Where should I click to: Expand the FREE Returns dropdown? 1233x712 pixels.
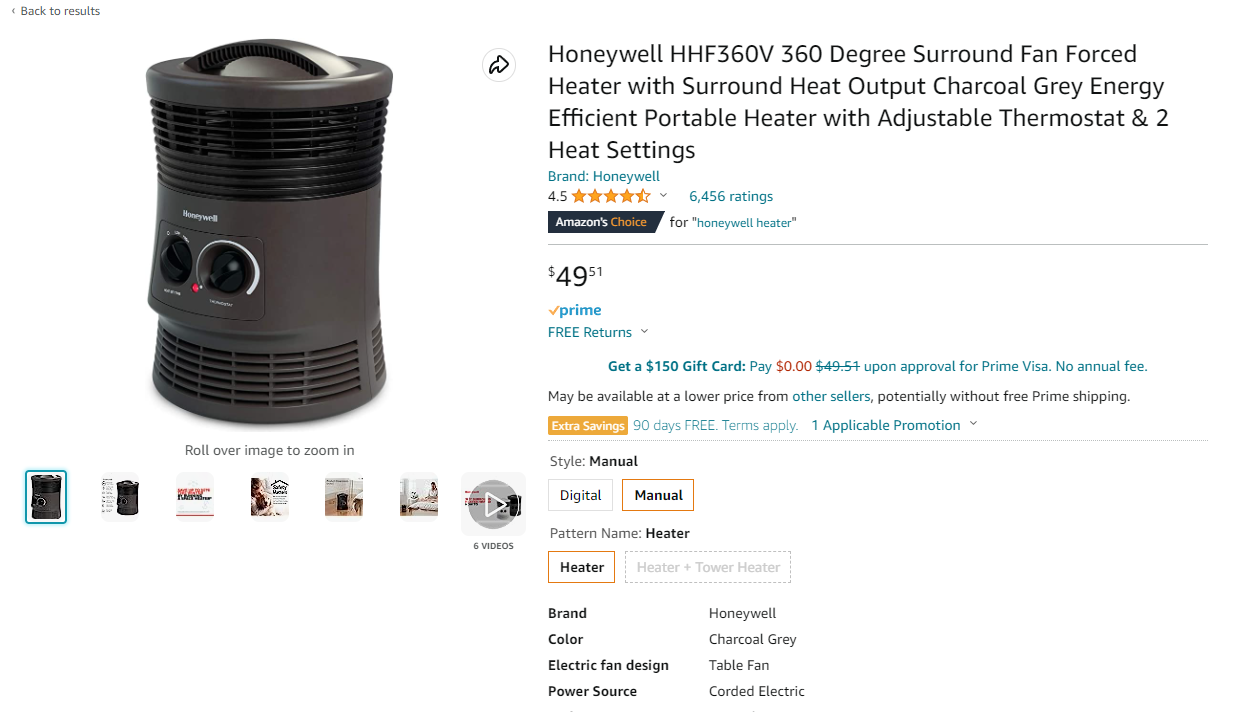click(644, 332)
